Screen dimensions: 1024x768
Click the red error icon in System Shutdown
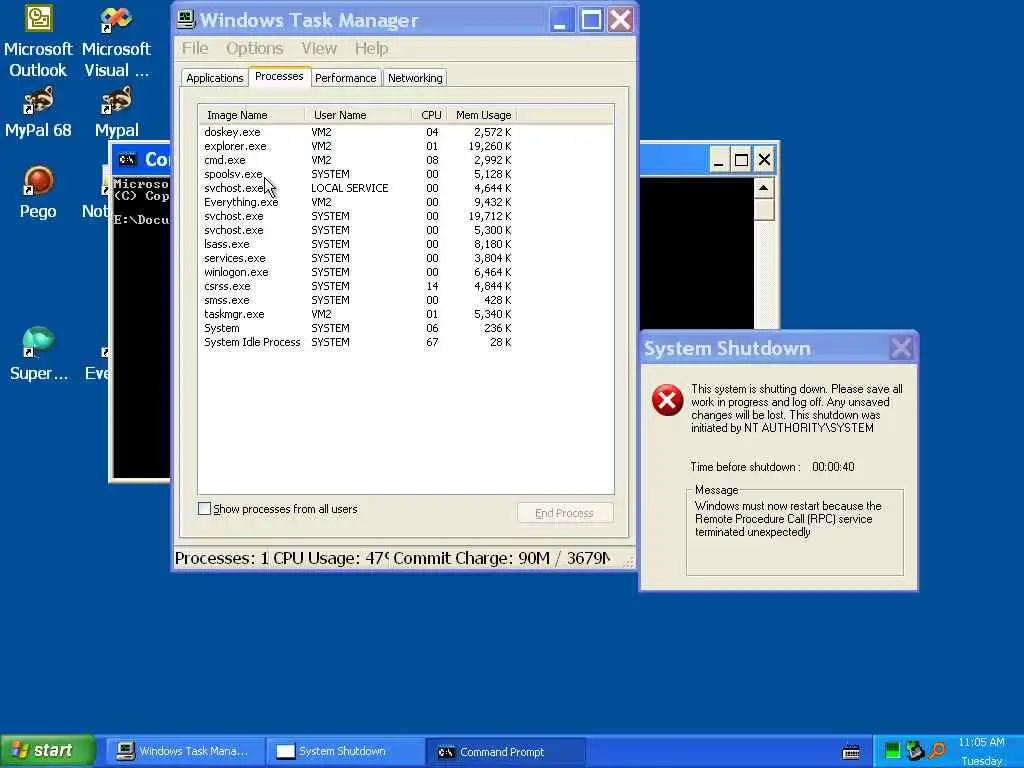pyautogui.click(x=667, y=400)
